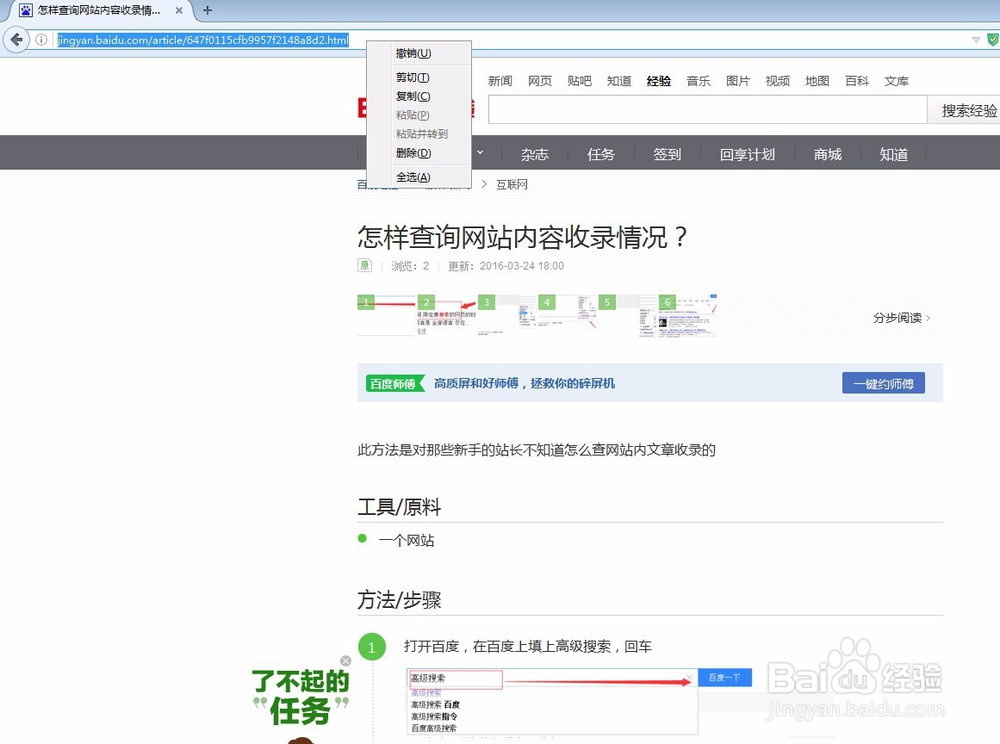Click the 原 original badge under the title
Screen dimensions: 1000x744
[x=364, y=265]
